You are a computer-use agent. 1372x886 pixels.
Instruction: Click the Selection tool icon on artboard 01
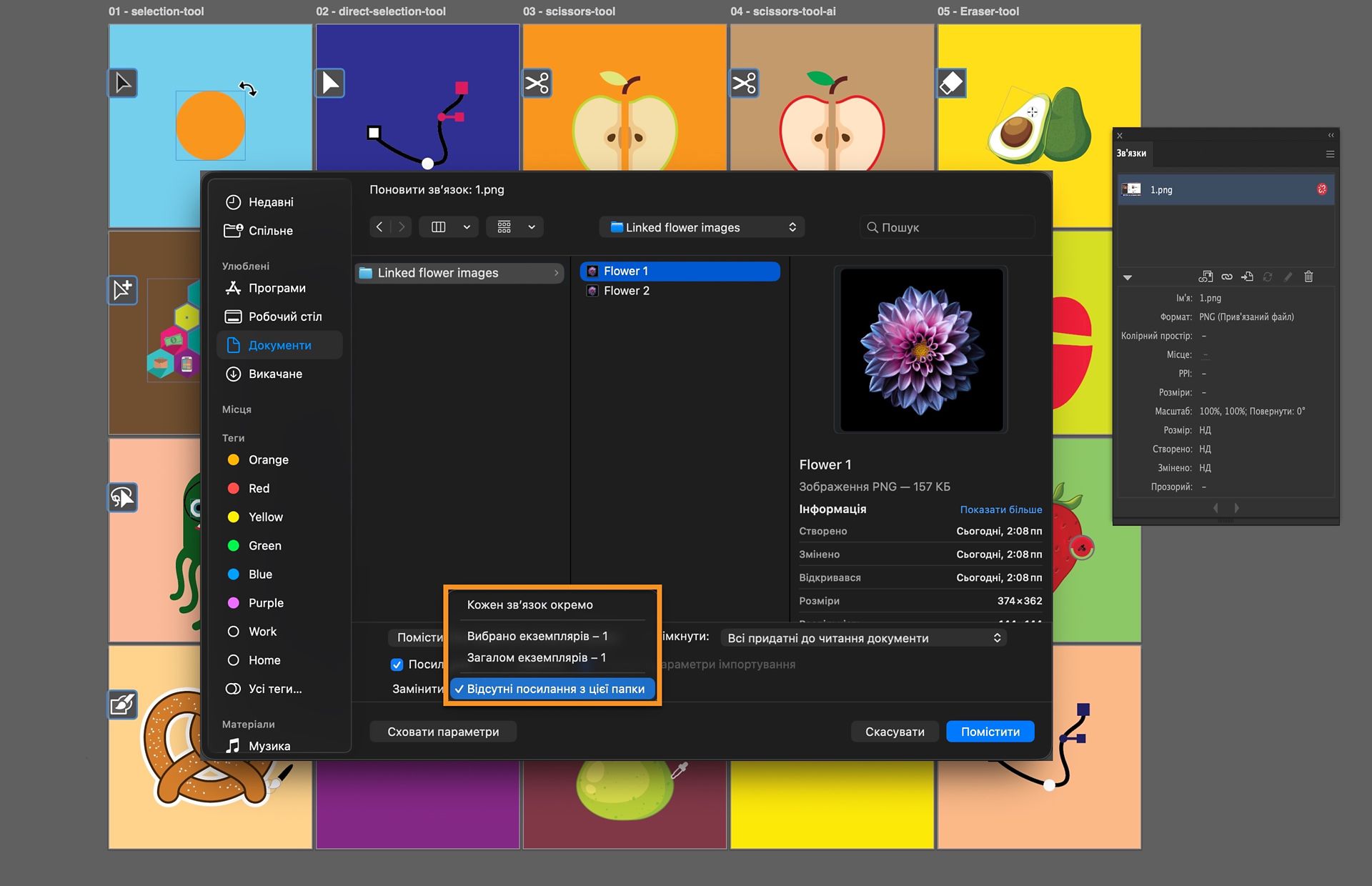123,83
